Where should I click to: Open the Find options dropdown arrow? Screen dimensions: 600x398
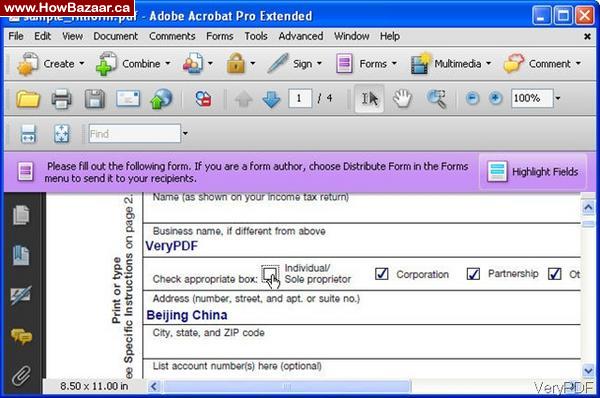pyautogui.click(x=185, y=134)
